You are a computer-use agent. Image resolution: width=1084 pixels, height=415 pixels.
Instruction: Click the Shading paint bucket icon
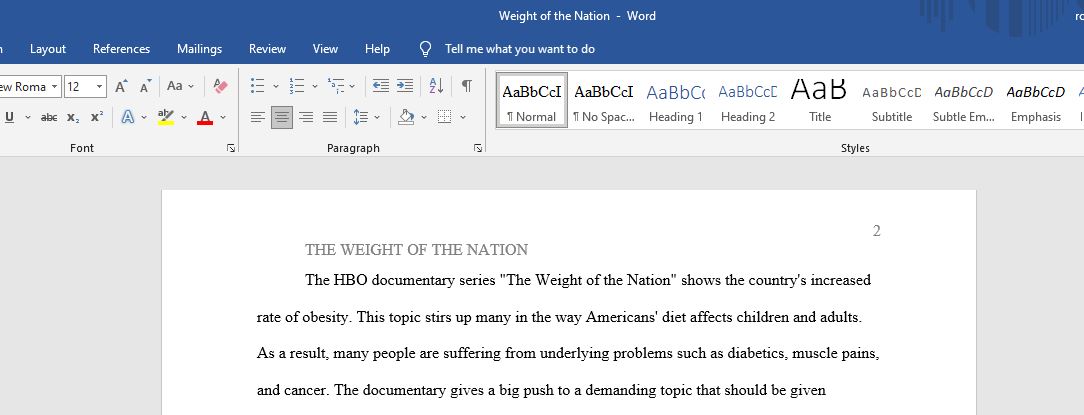point(406,118)
